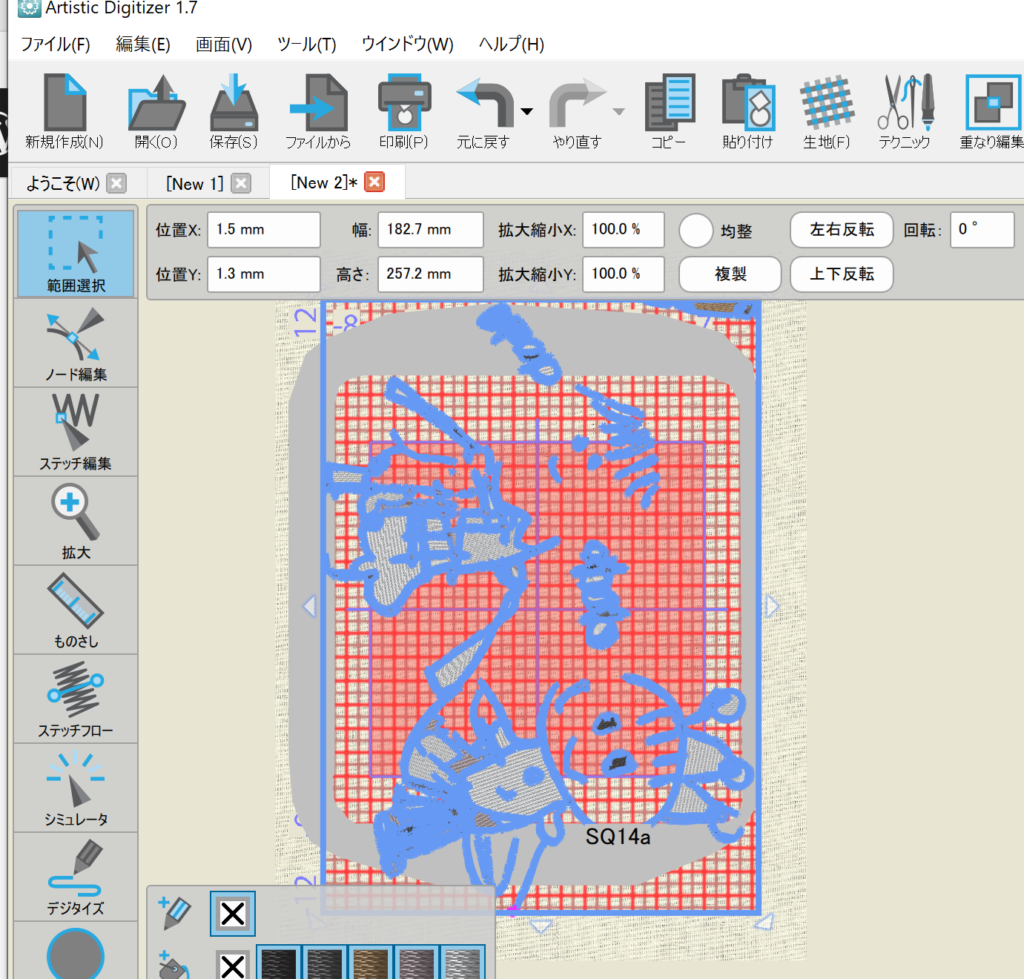Screen dimensions: 1024x979
Task: Choose the デジタイズ digitize tool
Action: 76,877
